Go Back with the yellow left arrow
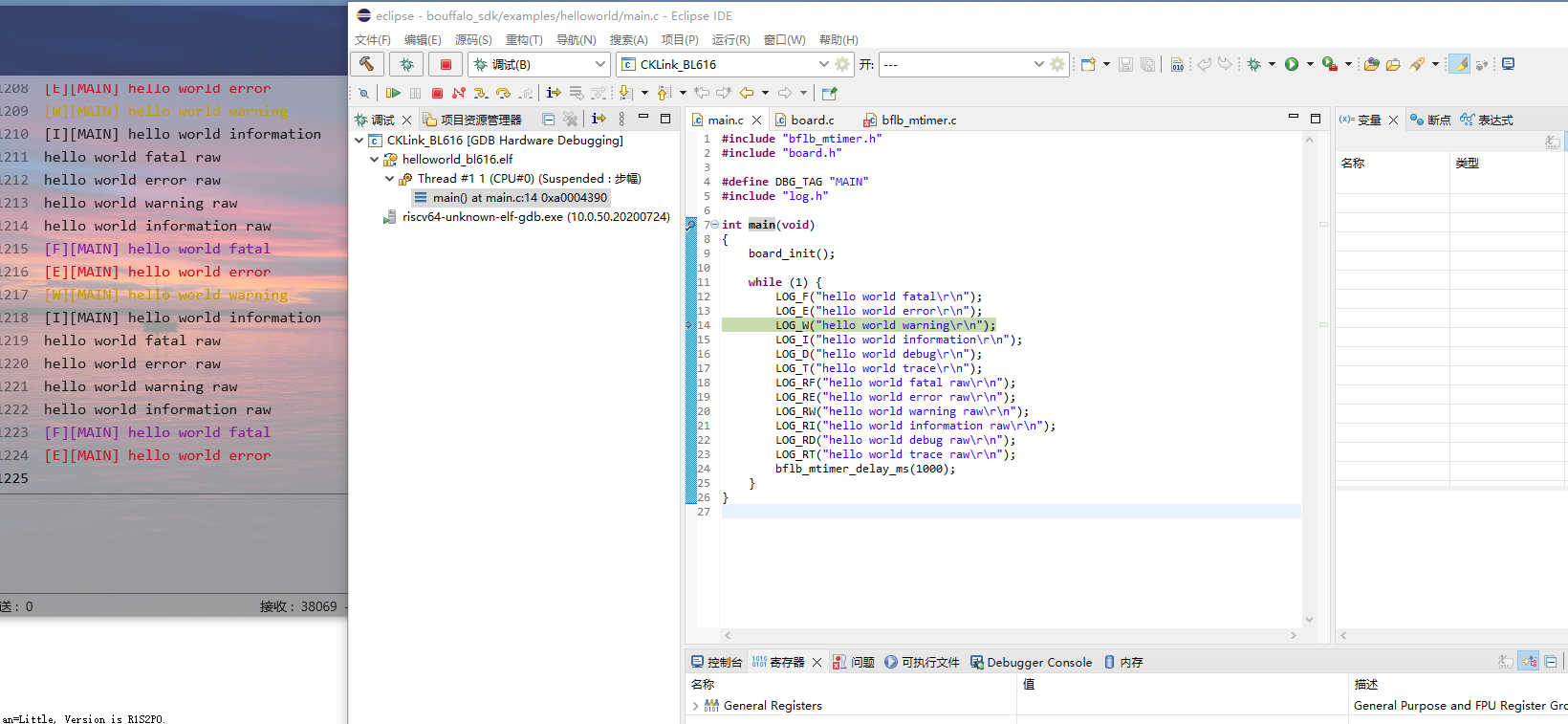The image size is (1568, 724). tap(747, 93)
